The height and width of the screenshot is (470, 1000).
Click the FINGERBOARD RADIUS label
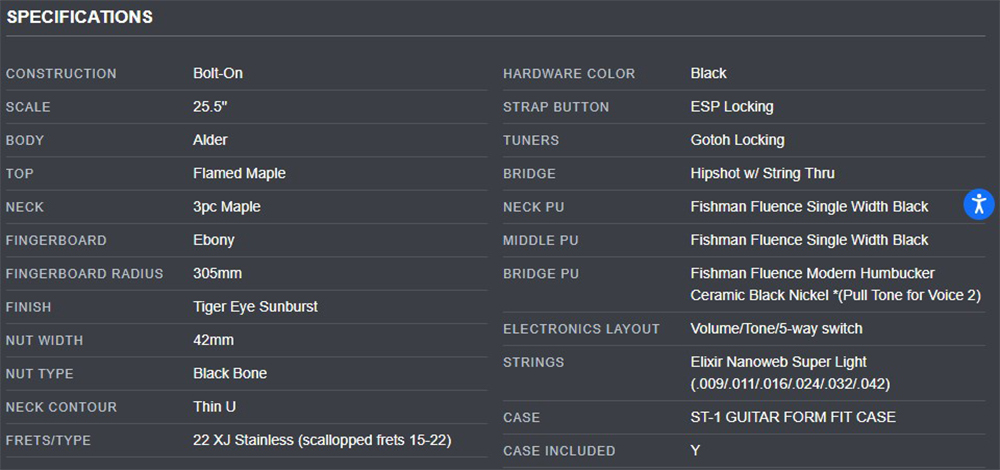[x=85, y=274]
